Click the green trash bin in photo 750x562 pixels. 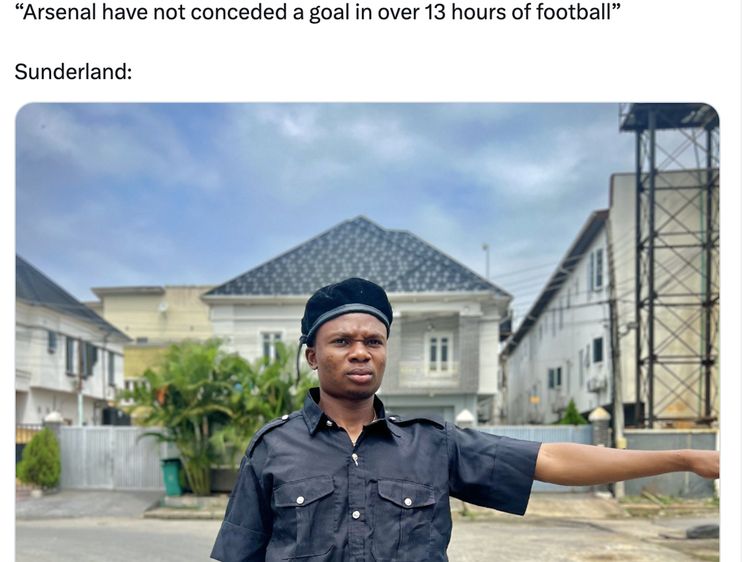[172, 476]
